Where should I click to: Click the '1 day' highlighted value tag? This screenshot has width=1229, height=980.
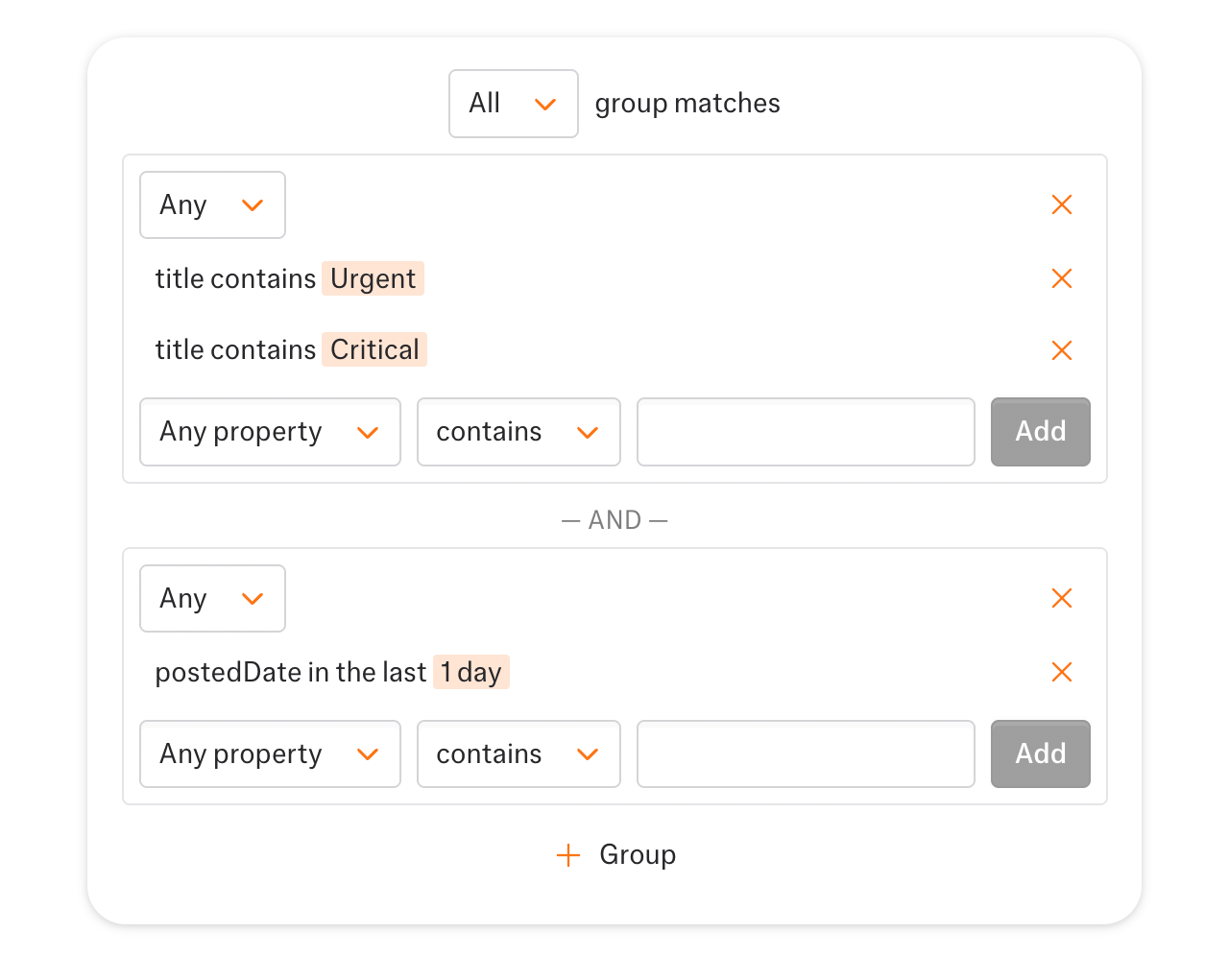[470, 672]
